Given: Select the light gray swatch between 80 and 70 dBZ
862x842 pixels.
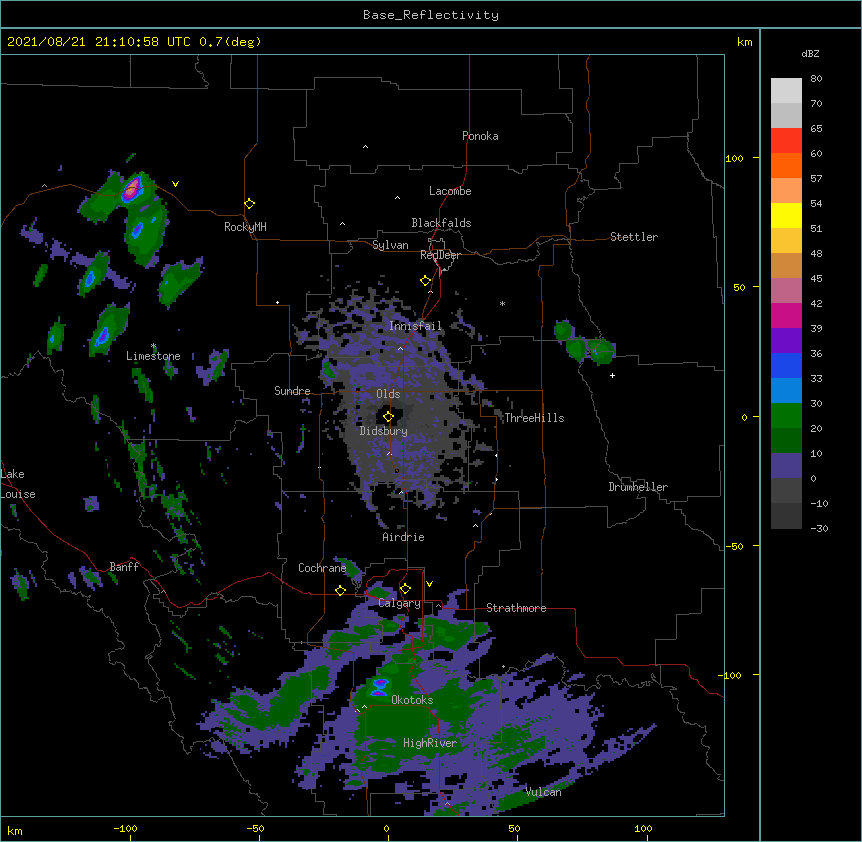Looking at the screenshot, I should (786, 91).
